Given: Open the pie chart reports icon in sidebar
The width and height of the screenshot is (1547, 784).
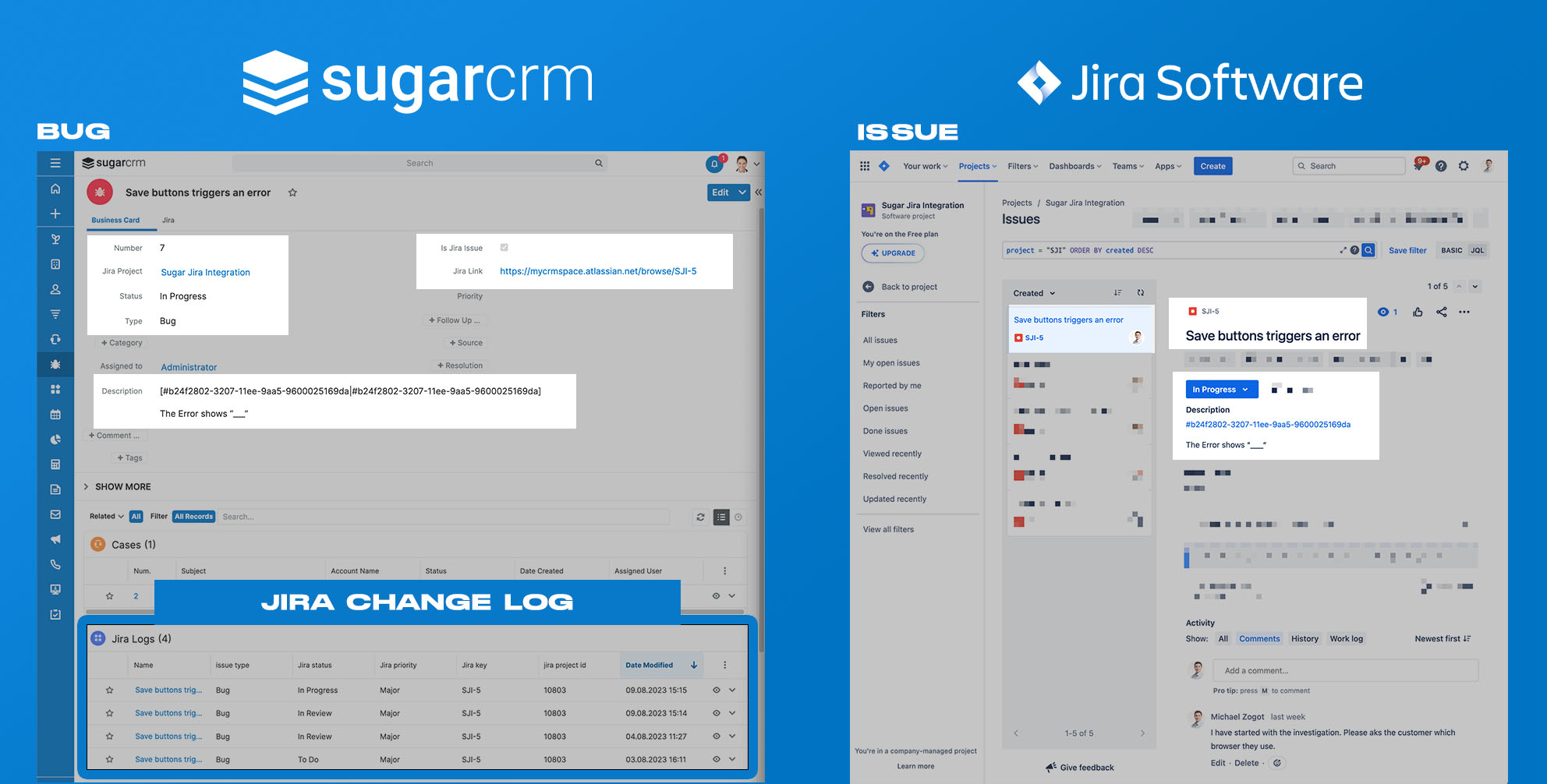Looking at the screenshot, I should tap(55, 440).
